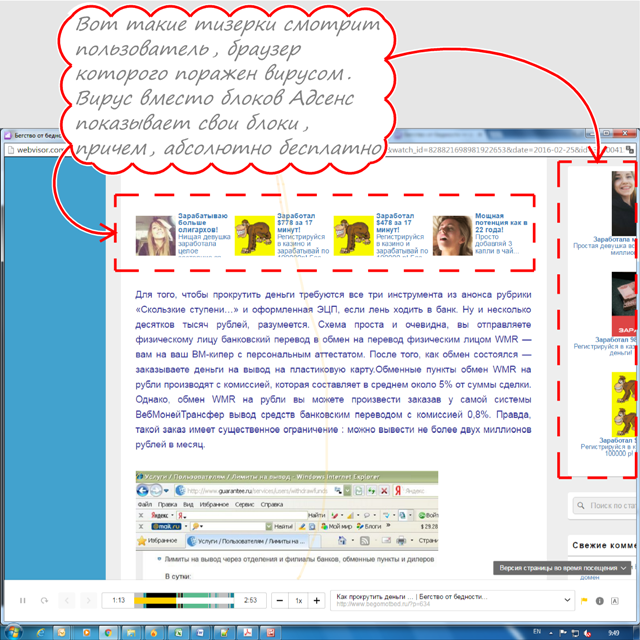This screenshot has width=640, height=640.
Task: Click the replay session icon
Action: (44, 600)
